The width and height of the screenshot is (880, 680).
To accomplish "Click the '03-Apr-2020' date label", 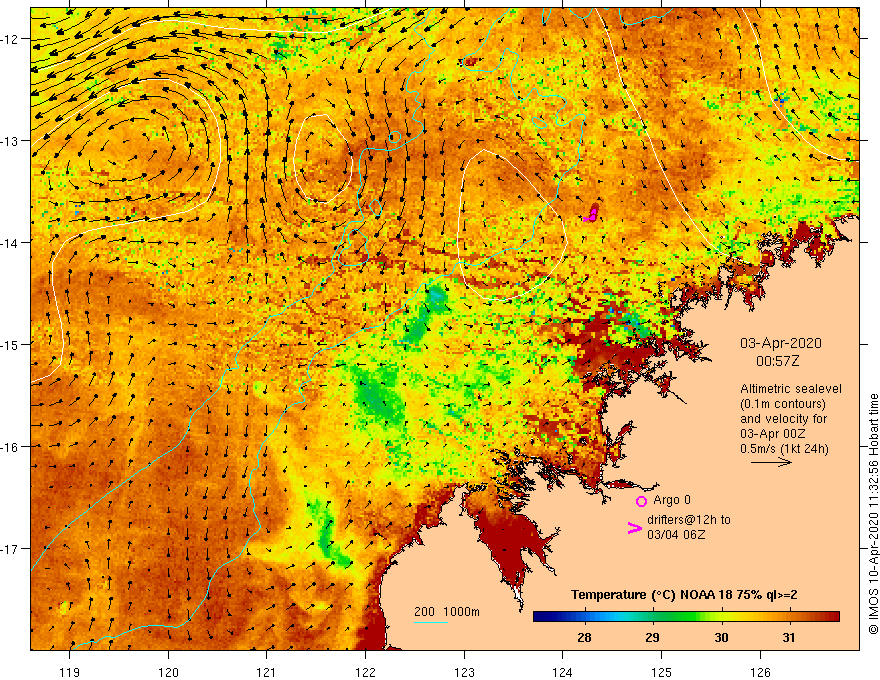I will click(x=781, y=343).
